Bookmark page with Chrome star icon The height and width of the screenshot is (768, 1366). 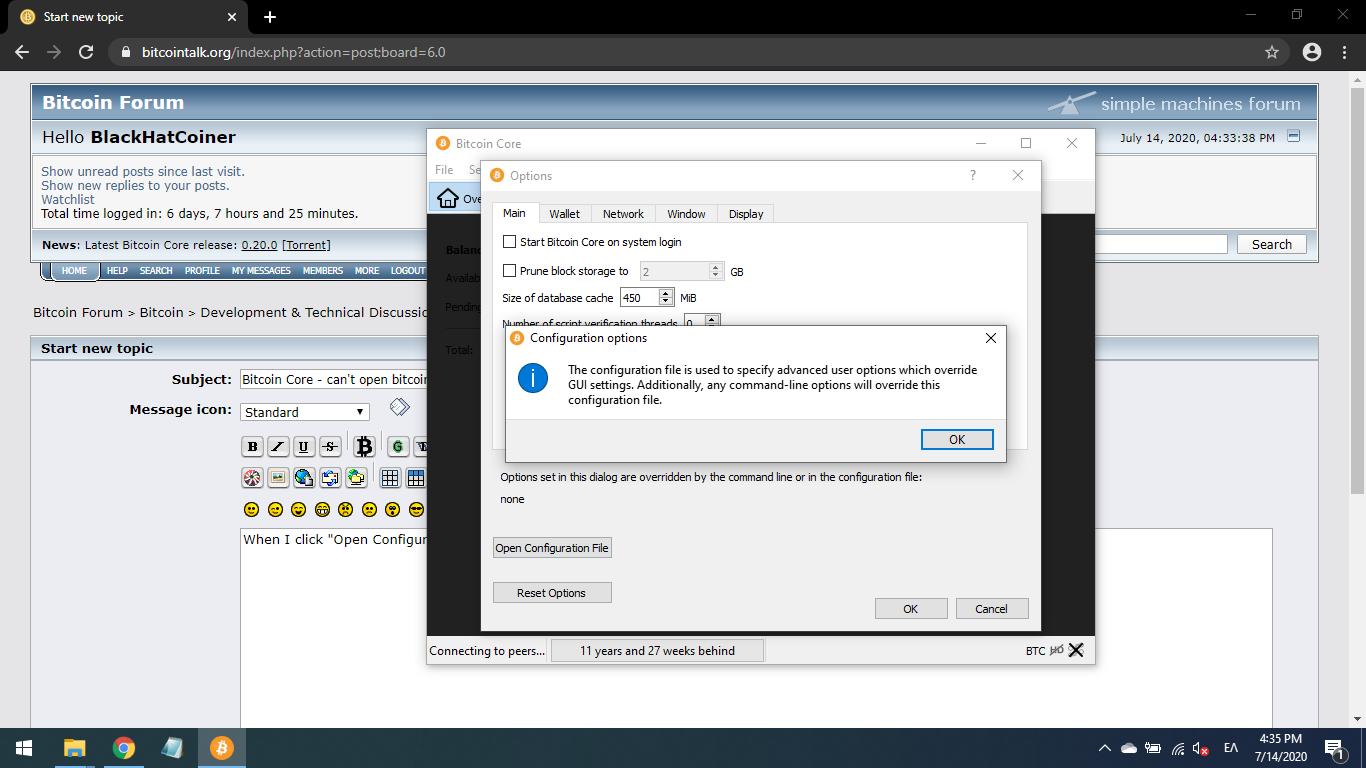tap(1272, 52)
